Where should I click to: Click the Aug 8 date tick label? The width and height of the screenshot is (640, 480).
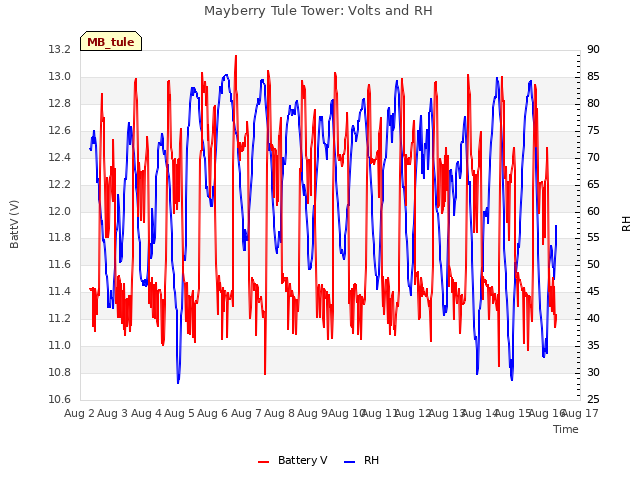tap(279, 413)
